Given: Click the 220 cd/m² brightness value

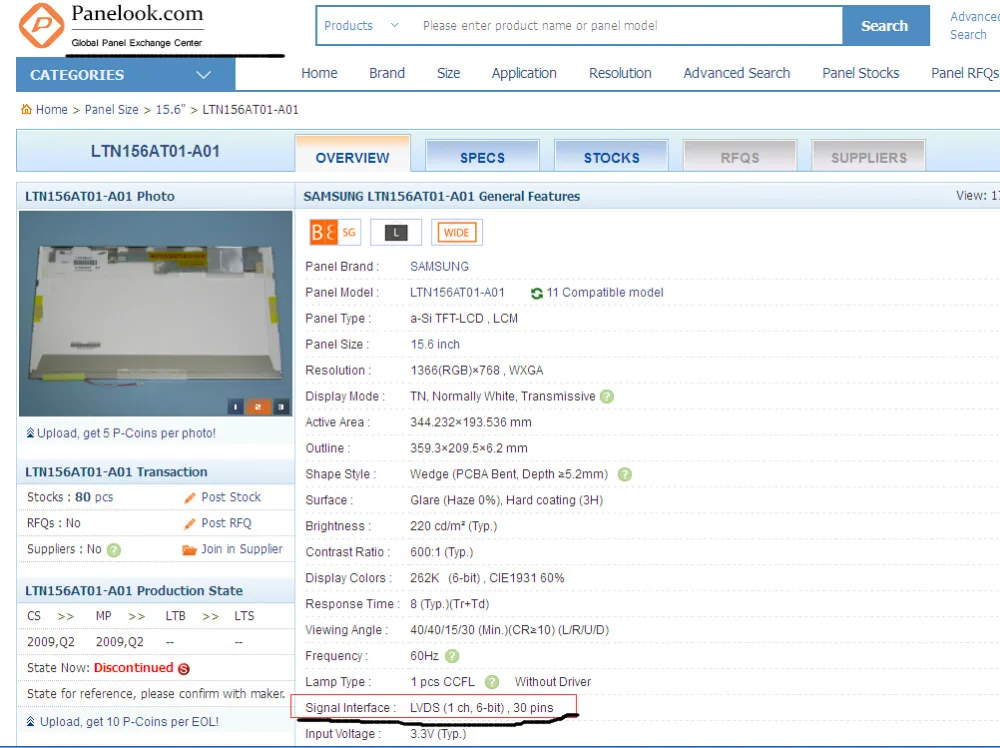Looking at the screenshot, I should click(453, 526).
